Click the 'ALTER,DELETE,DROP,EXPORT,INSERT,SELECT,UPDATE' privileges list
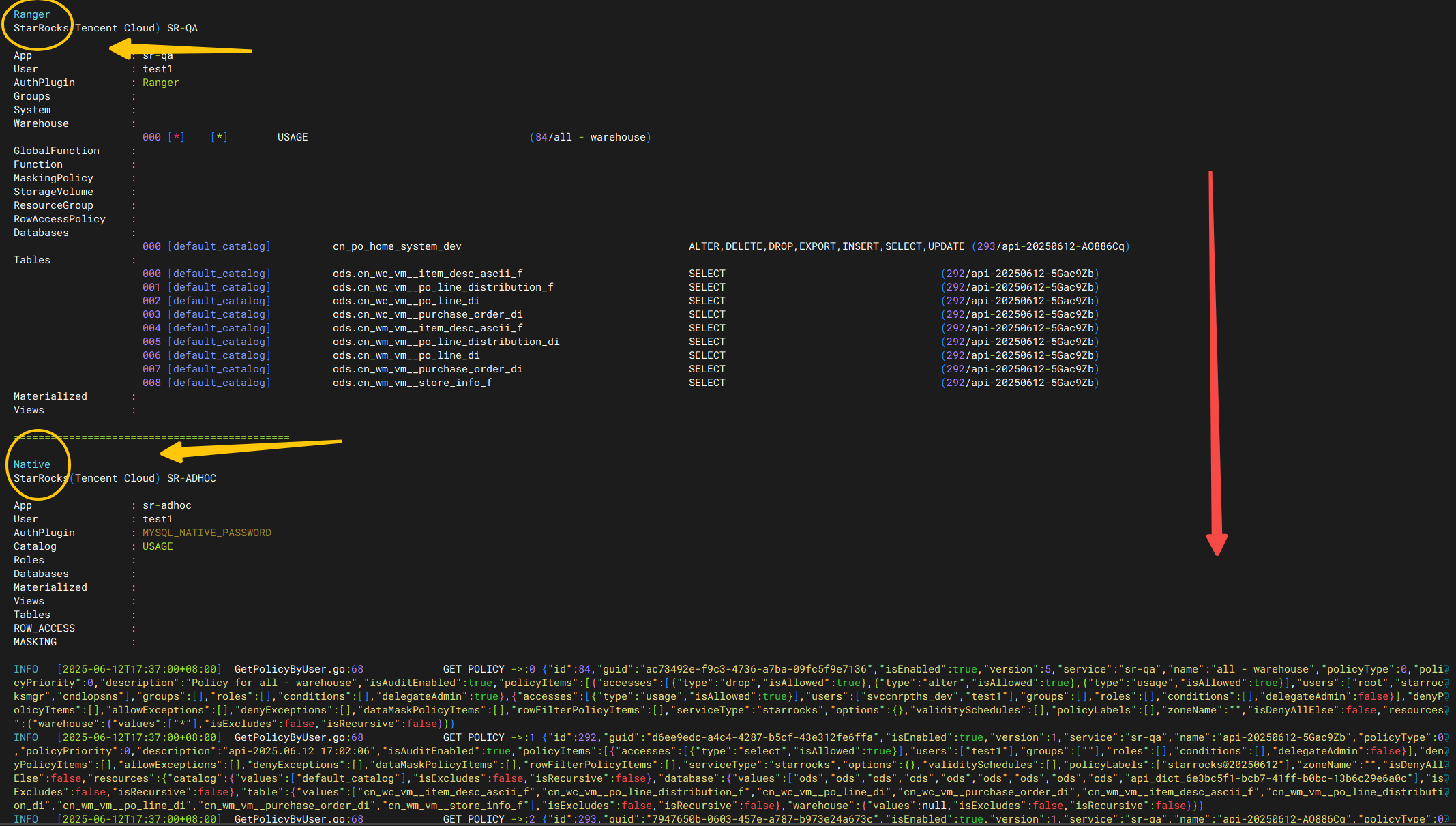This screenshot has height=826, width=1456. tap(827, 246)
